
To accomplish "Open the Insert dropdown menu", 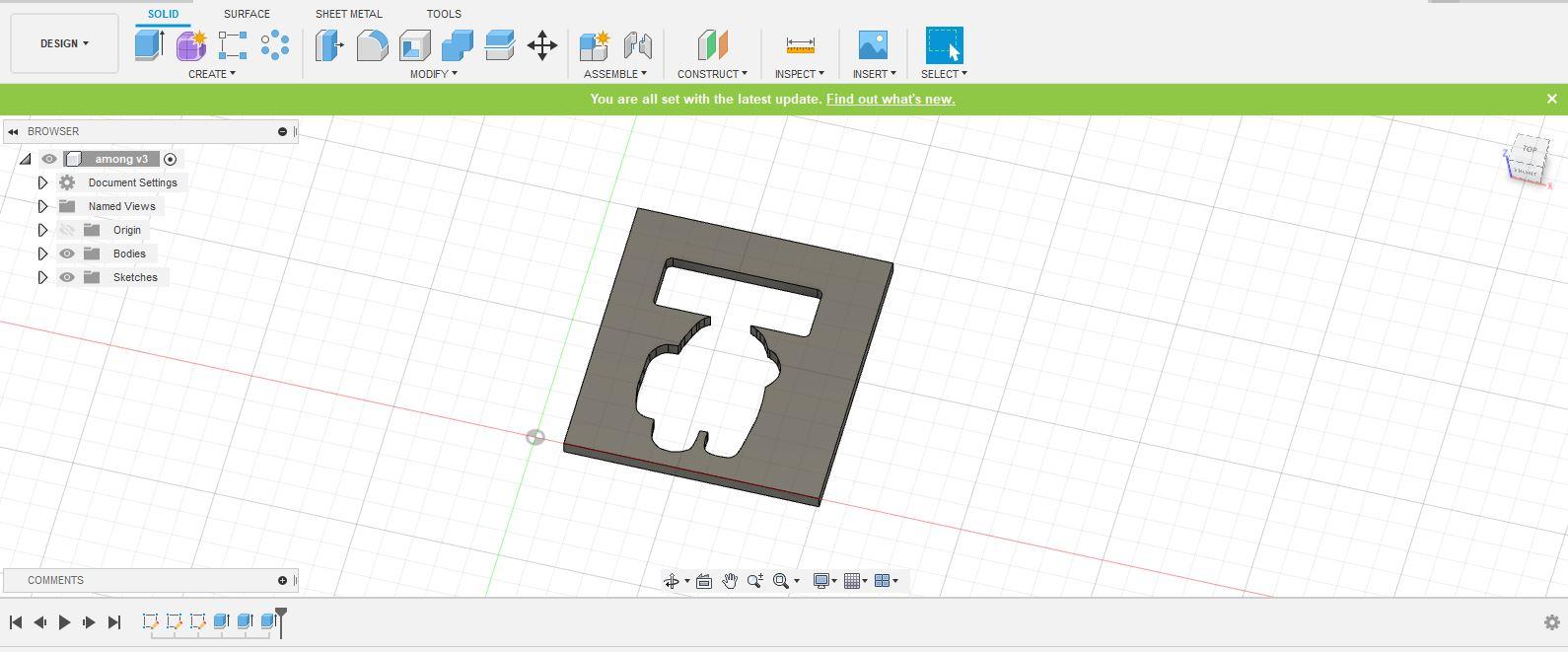I will coord(874,74).
